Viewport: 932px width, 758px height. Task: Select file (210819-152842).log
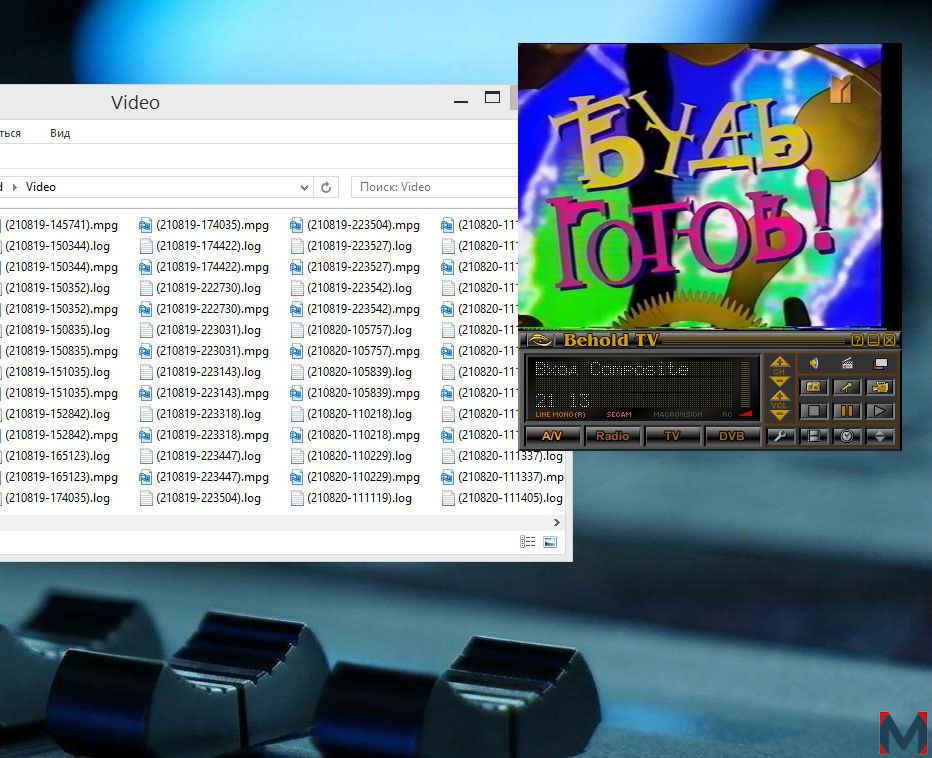coord(57,414)
